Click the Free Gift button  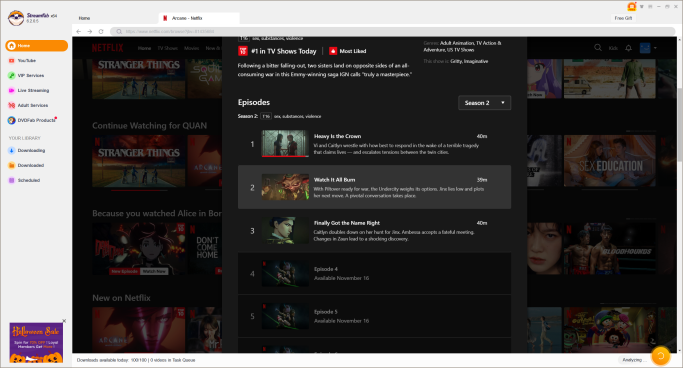[623, 18]
